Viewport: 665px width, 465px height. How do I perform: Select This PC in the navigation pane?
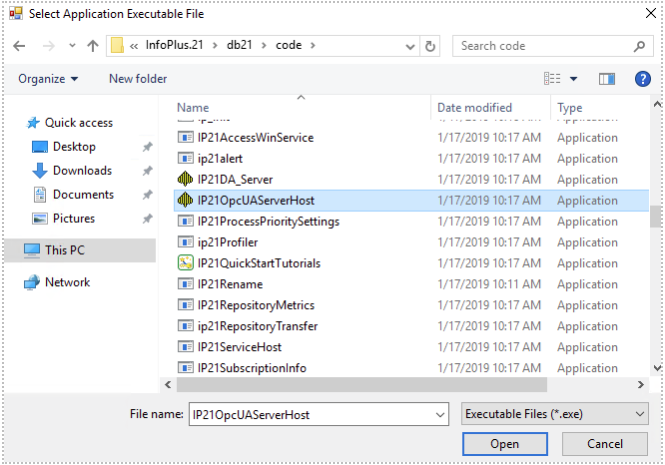(81, 250)
